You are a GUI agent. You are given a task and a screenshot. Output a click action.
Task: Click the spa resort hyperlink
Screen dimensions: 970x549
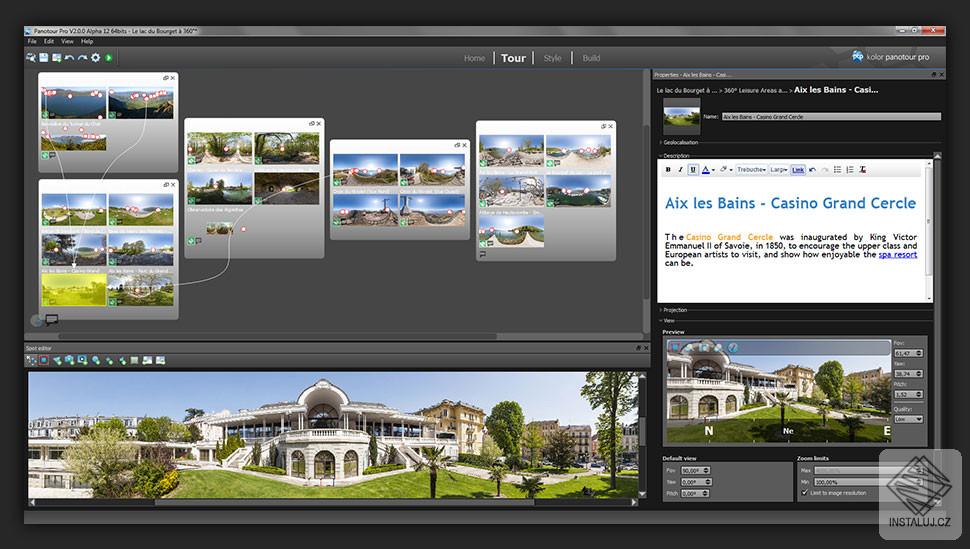click(x=898, y=254)
